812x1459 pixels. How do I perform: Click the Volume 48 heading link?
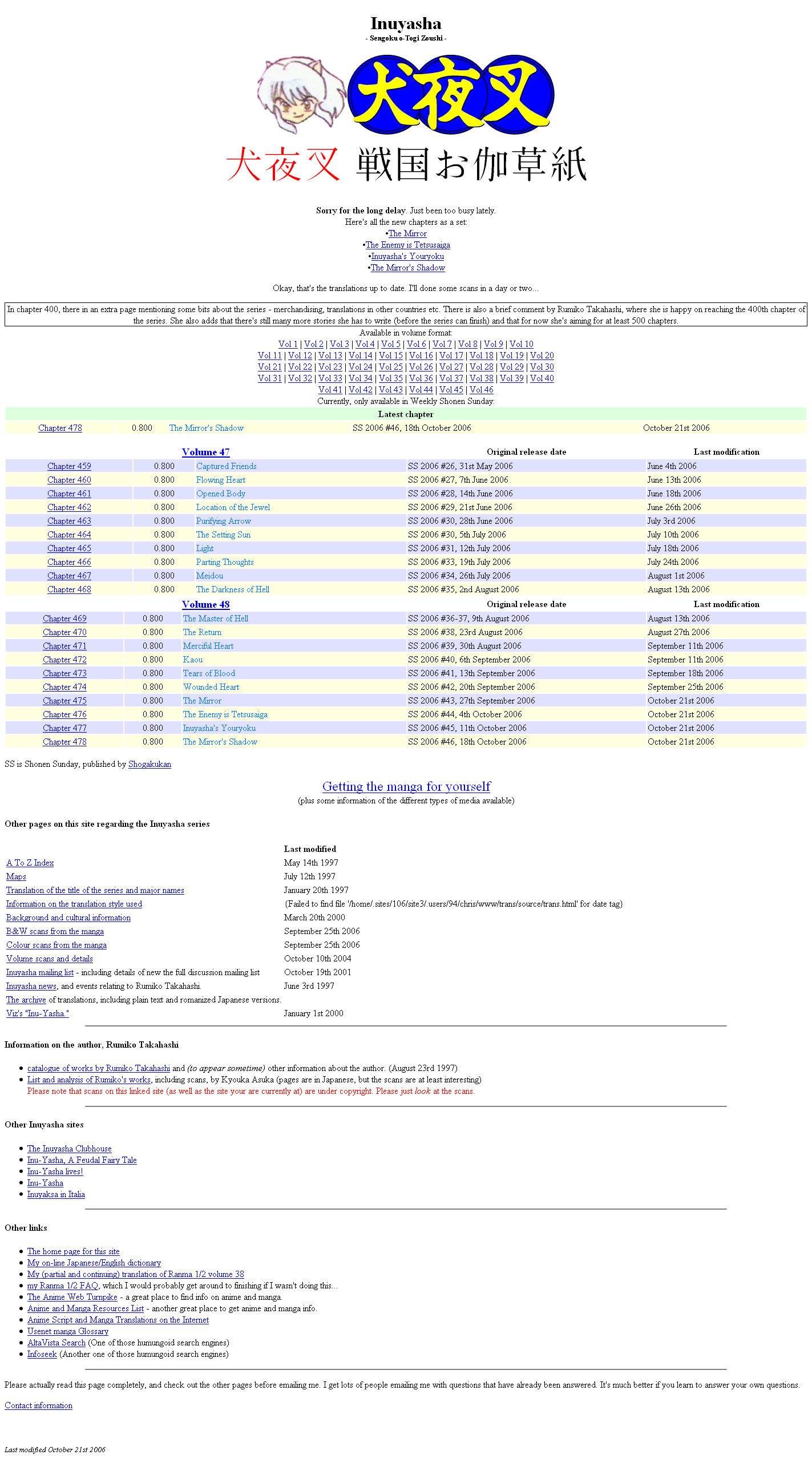pyautogui.click(x=205, y=604)
